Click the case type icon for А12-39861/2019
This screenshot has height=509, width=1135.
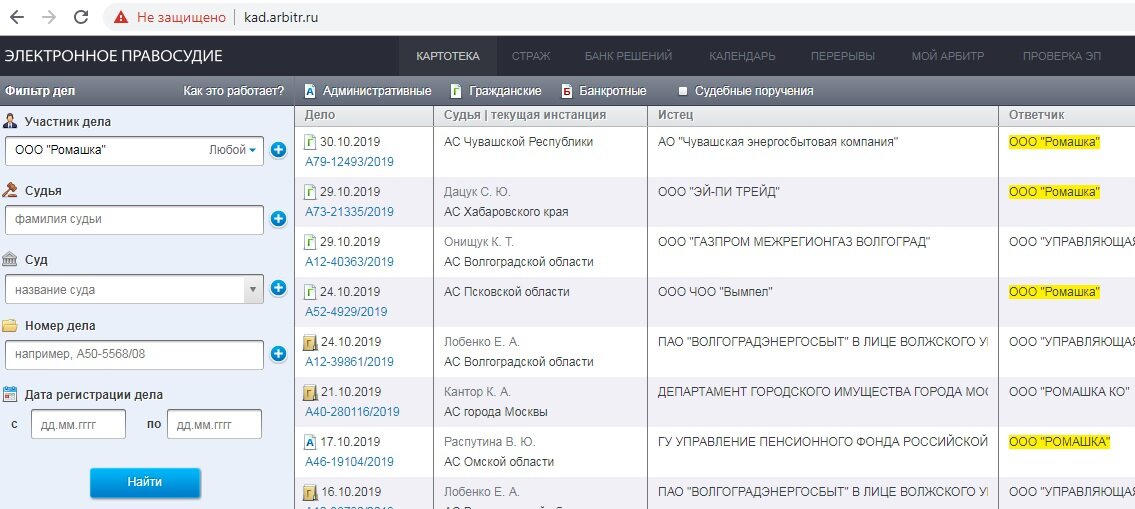310,342
